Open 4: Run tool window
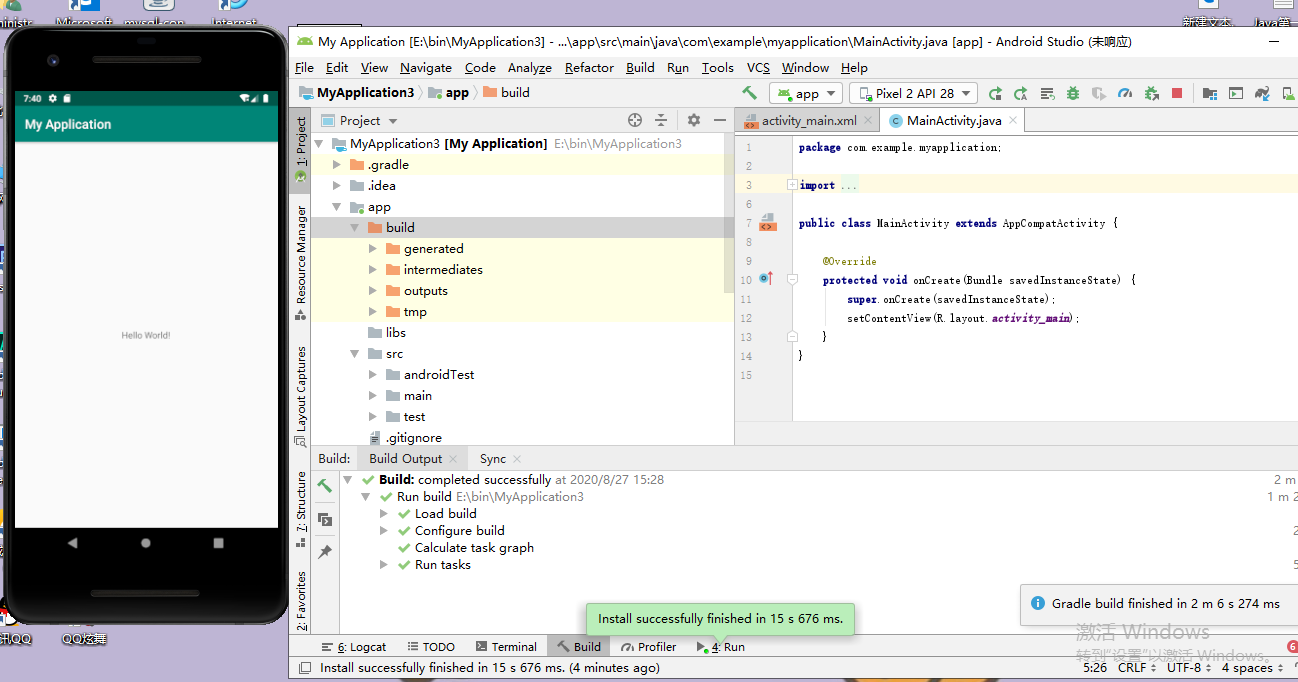This screenshot has height=682, width=1298. 721,647
